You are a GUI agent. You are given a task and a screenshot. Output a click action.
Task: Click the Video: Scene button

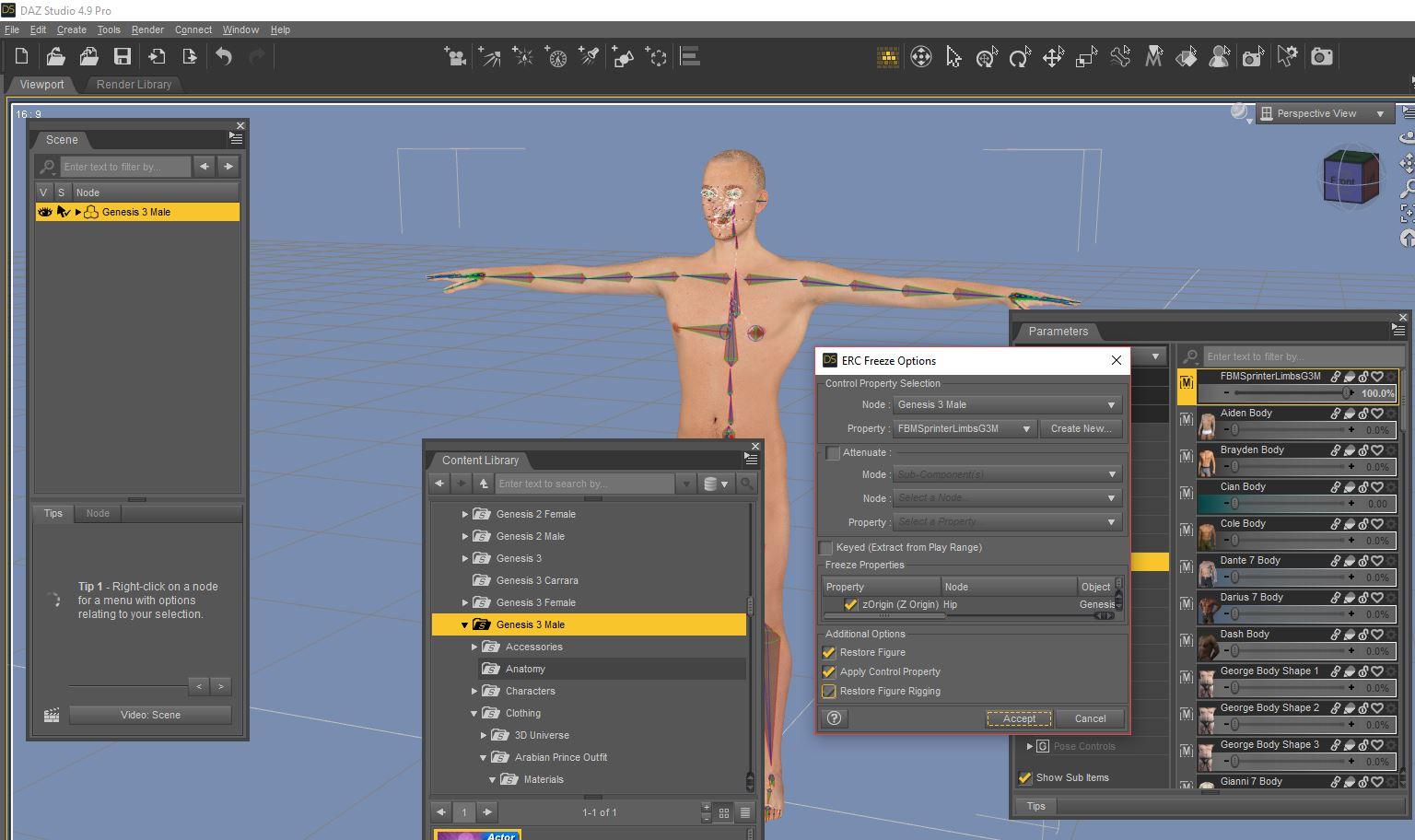pos(150,715)
